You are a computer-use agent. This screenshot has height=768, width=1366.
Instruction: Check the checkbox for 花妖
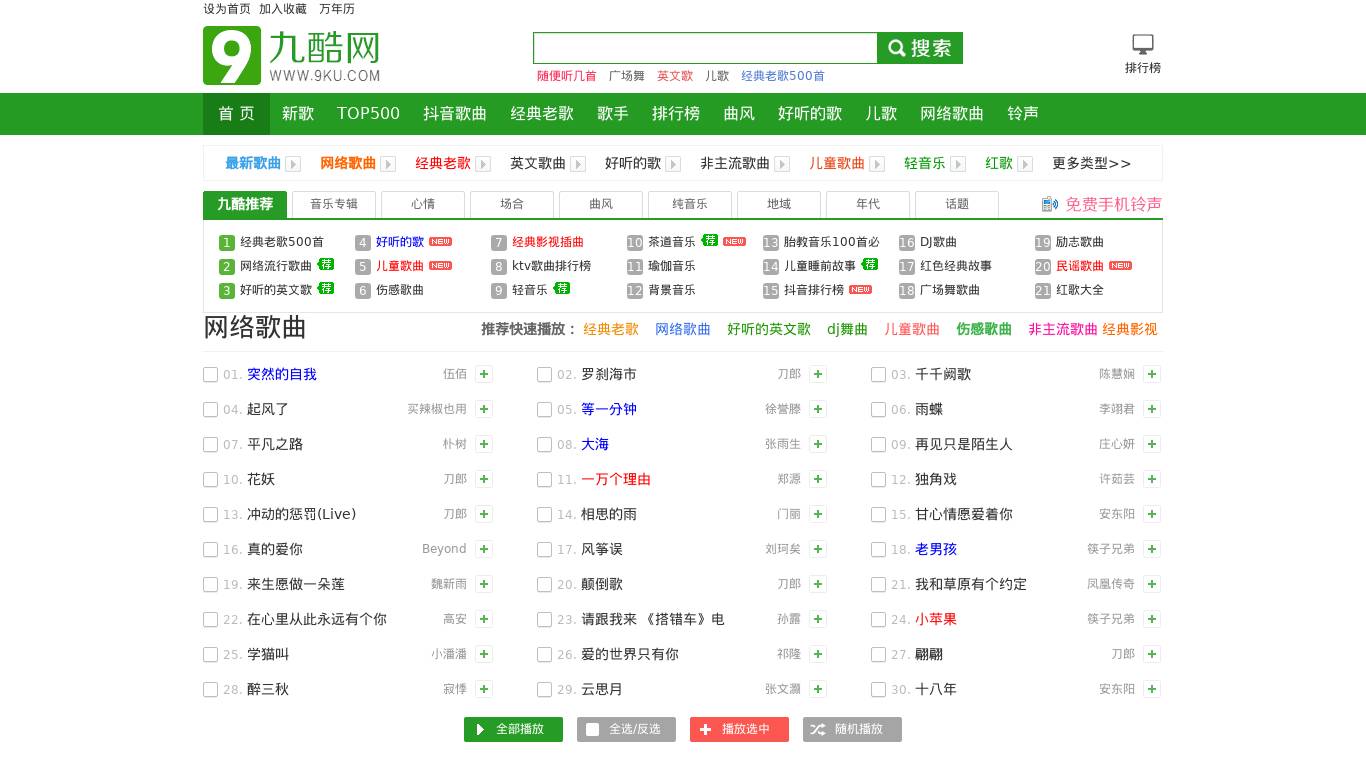210,479
